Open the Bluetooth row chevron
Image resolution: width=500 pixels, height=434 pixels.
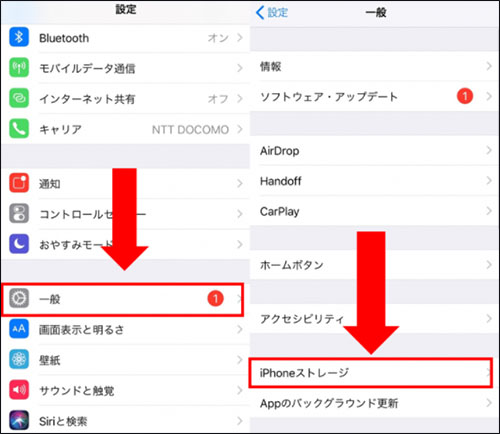[240, 37]
